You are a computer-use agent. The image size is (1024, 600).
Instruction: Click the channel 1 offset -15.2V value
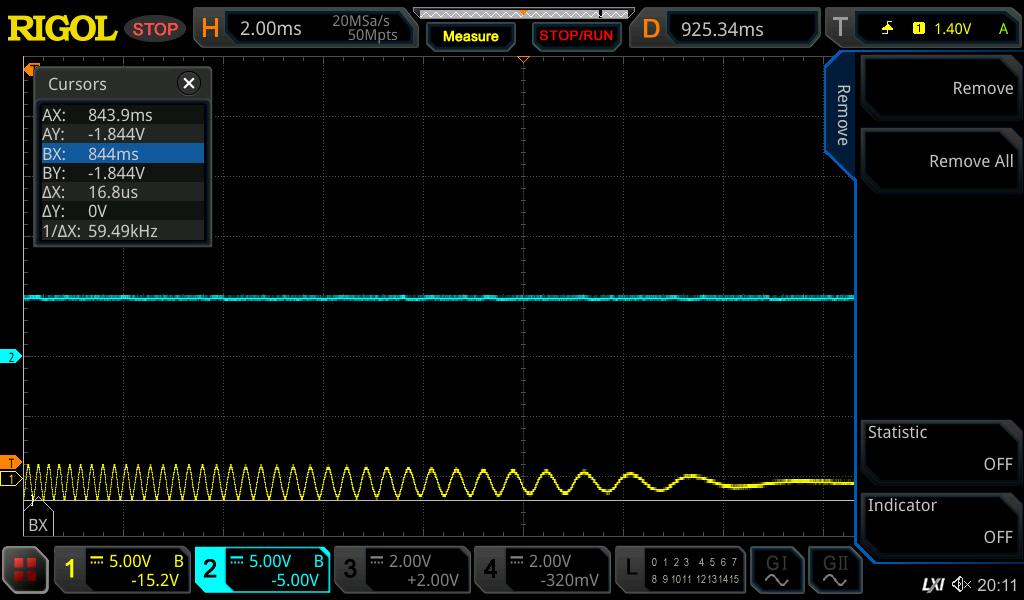point(155,580)
